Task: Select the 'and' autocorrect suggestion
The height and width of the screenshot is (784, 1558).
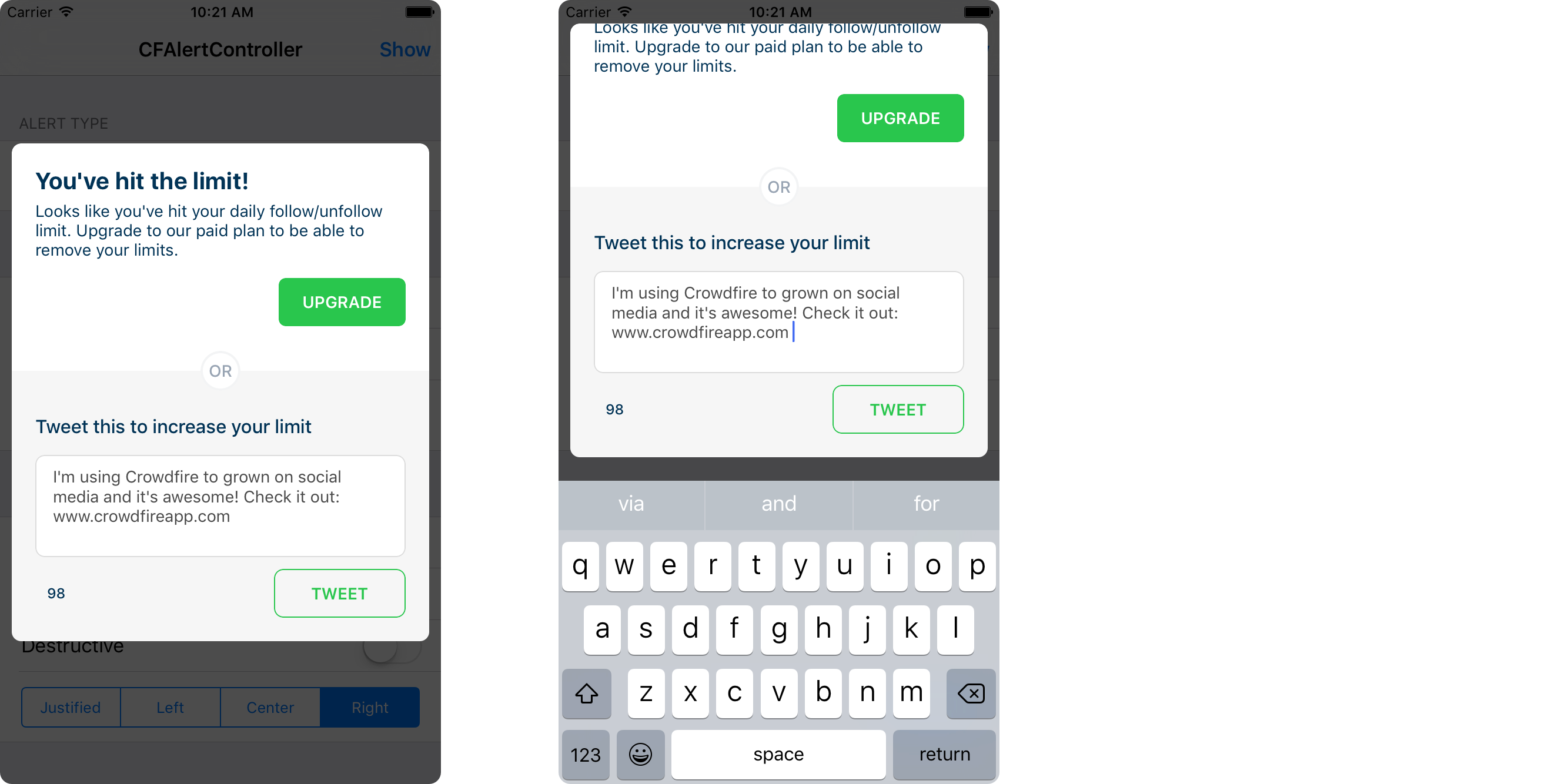Action: click(779, 503)
